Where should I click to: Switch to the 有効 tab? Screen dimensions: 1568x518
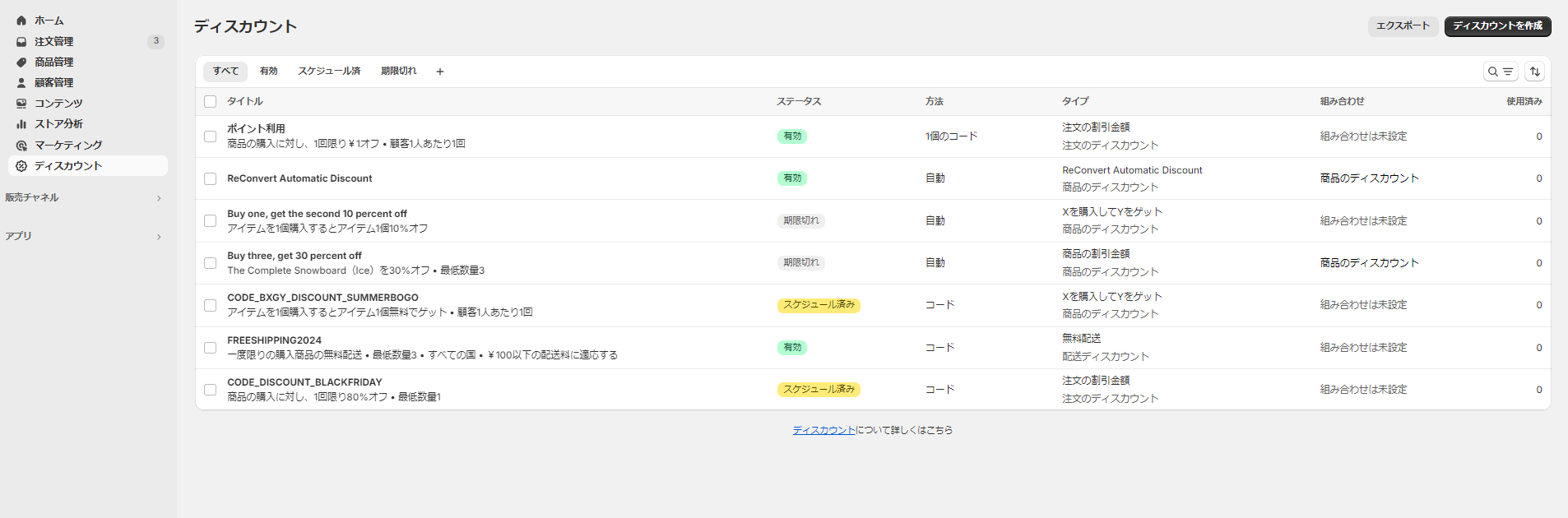click(x=268, y=72)
